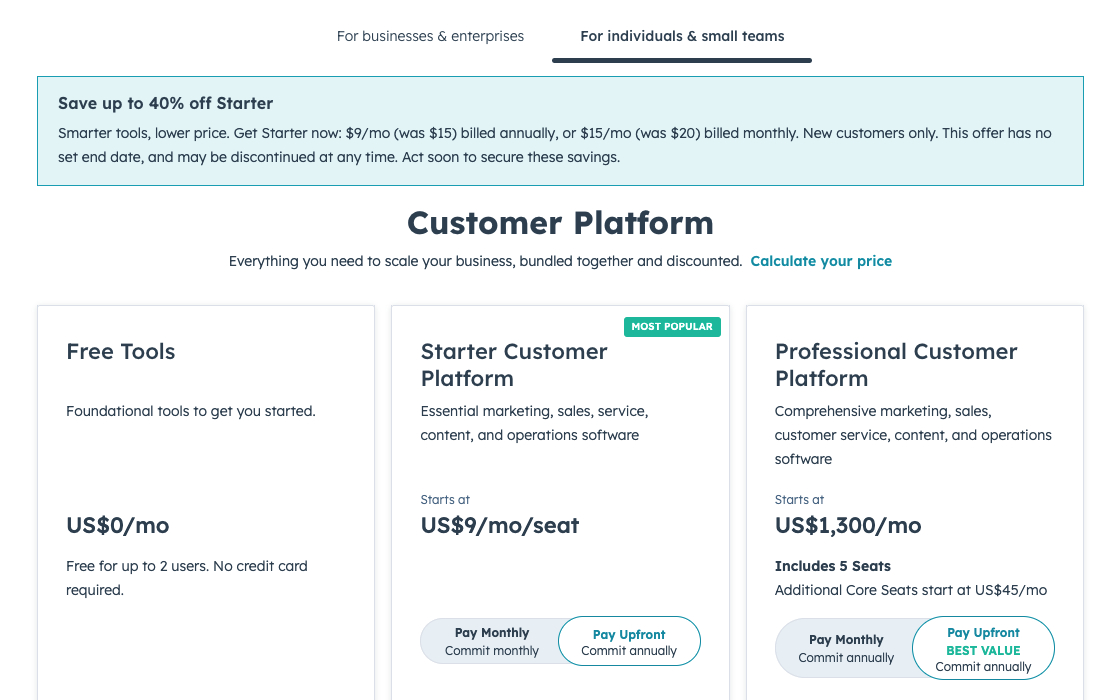Select Pay Upfront Best Value on Professional plan
1096x700 pixels.
pyautogui.click(x=983, y=649)
